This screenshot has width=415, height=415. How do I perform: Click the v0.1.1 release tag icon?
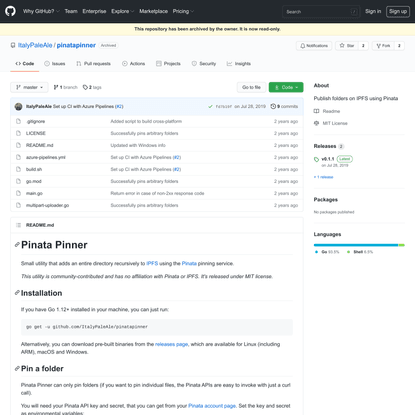316,159
